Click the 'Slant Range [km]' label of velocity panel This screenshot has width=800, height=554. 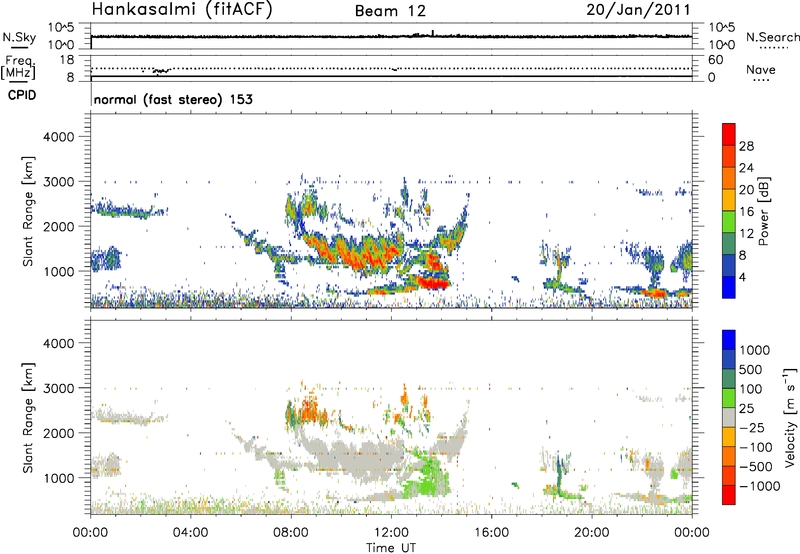click(x=28, y=417)
